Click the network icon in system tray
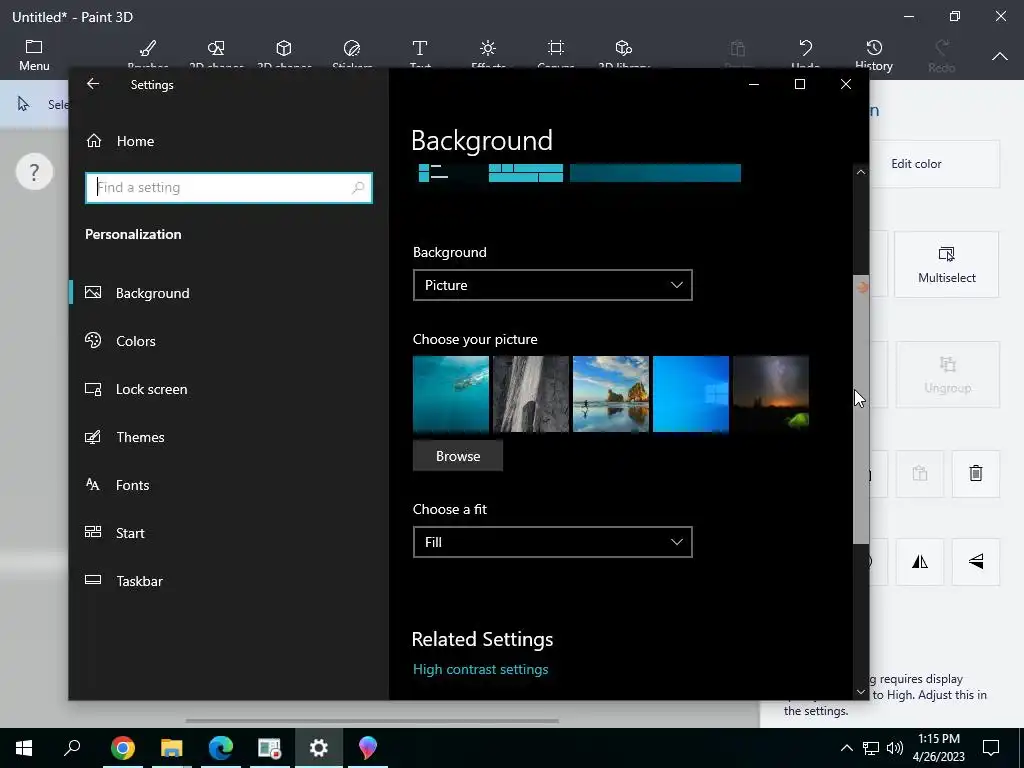The width and height of the screenshot is (1024, 768). click(871, 748)
